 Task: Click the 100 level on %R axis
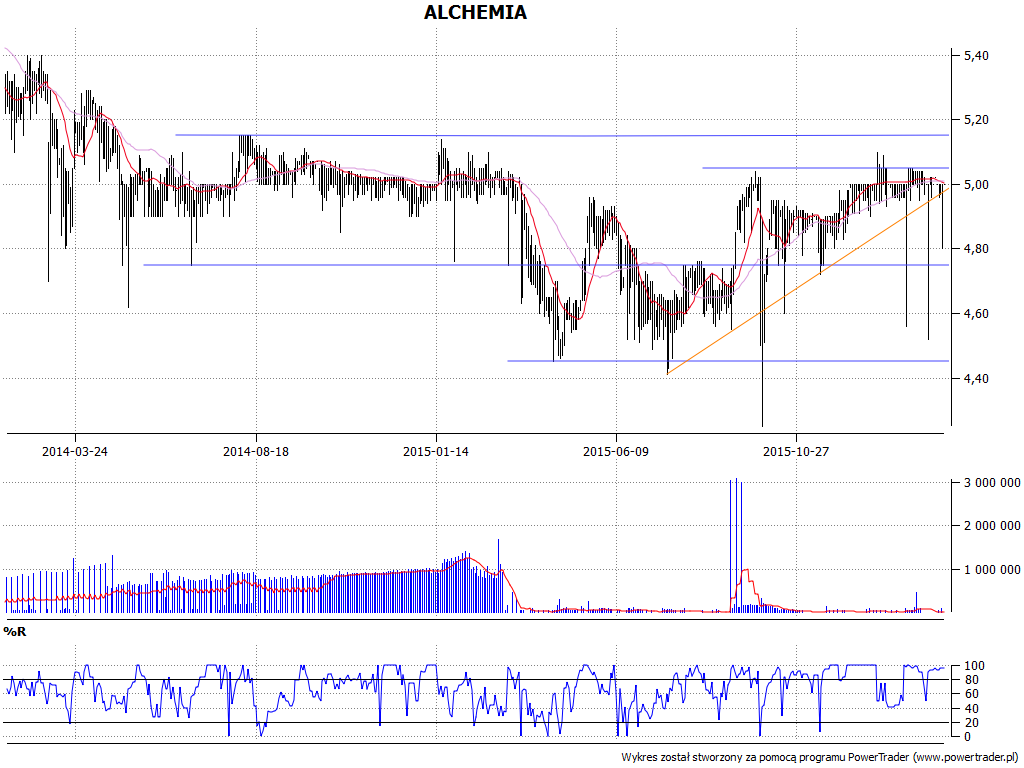click(972, 666)
